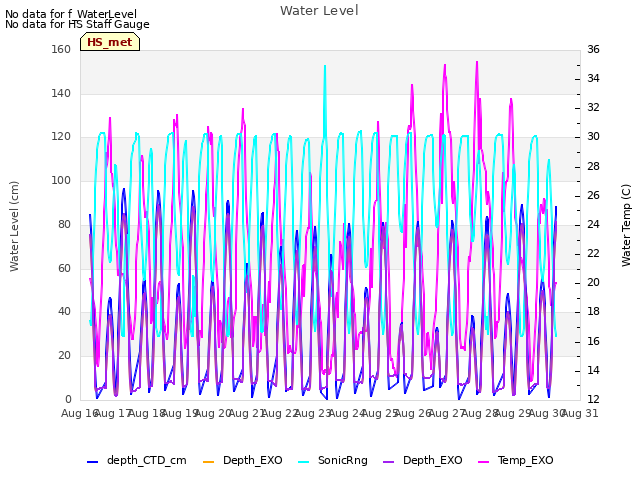Click the 24 right-axis tick label

(x=593, y=224)
